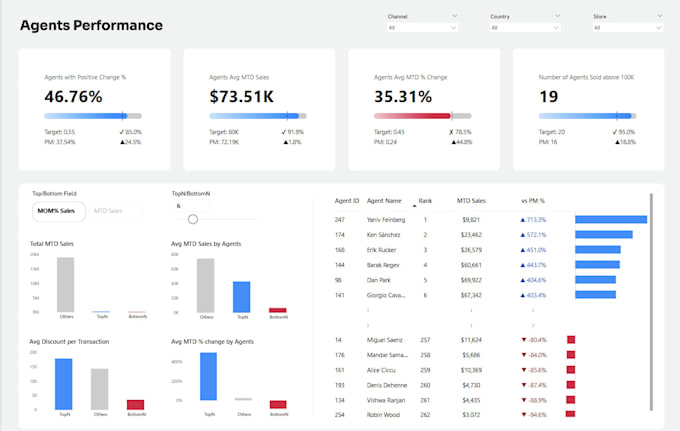Click the $73.51K KPI value
This screenshot has height=431, width=680.
[242, 97]
